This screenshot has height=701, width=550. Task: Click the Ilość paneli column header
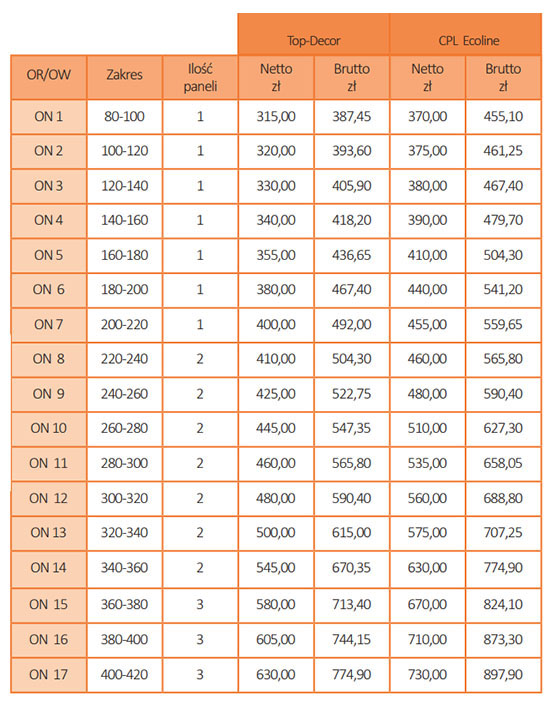coord(200,77)
